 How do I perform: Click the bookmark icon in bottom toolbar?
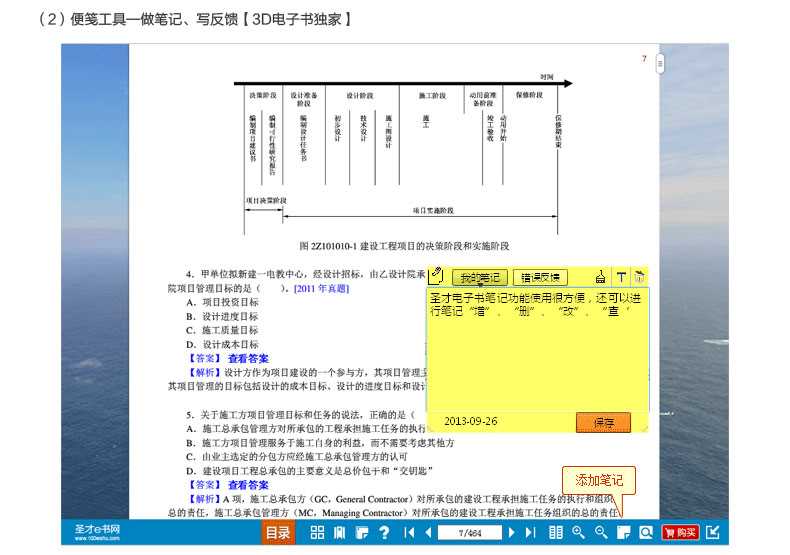(x=339, y=533)
